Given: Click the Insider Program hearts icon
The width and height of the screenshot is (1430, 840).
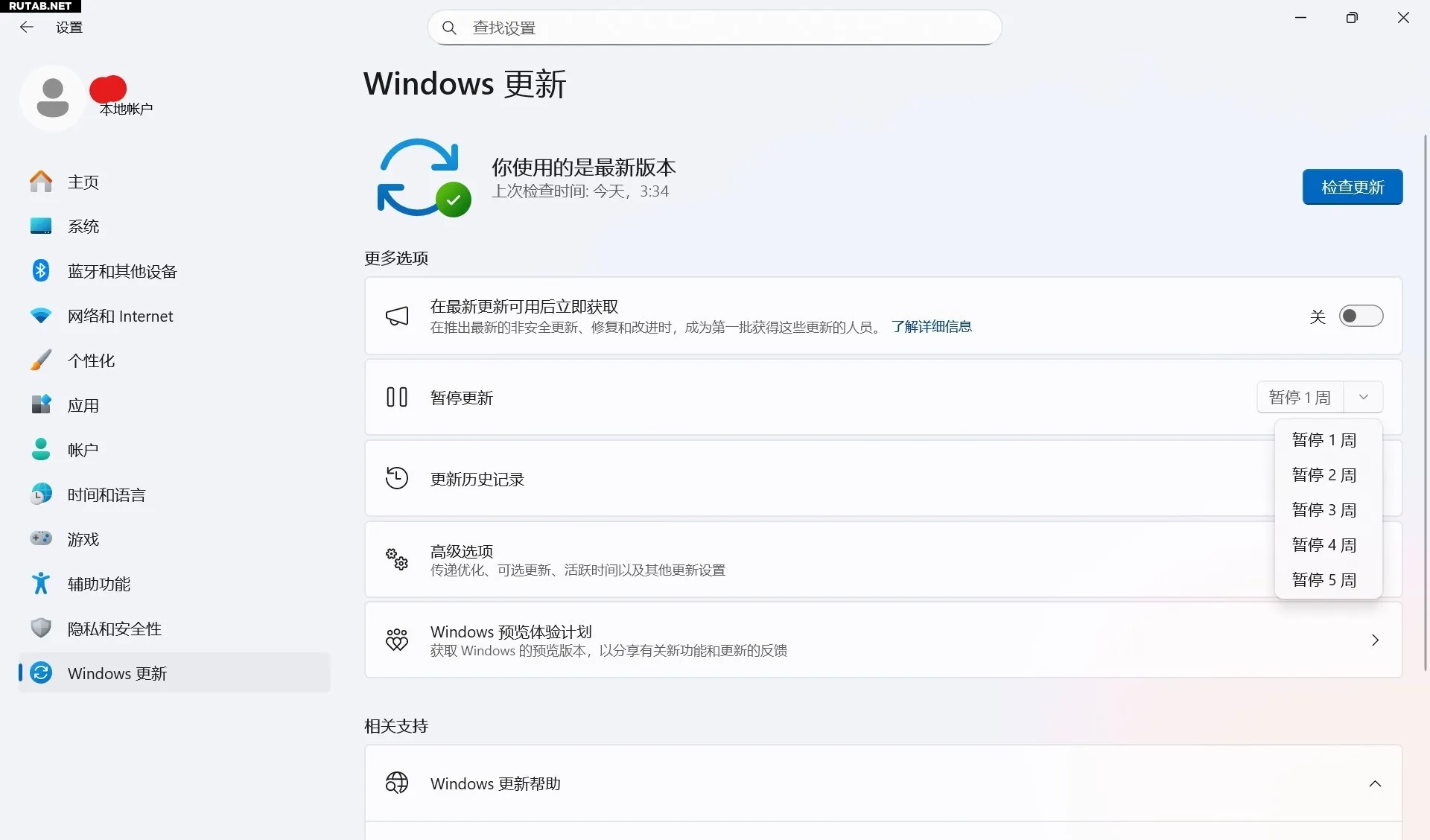Looking at the screenshot, I should pos(397,640).
